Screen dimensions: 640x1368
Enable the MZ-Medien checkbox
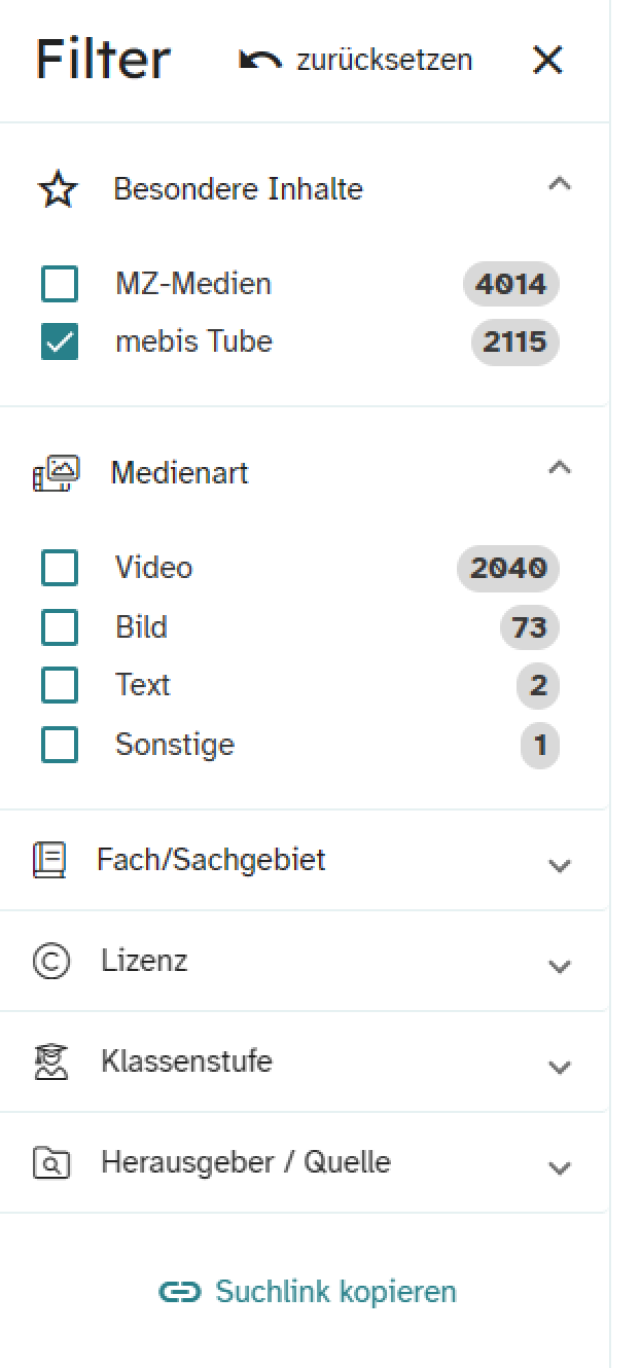click(x=60, y=285)
